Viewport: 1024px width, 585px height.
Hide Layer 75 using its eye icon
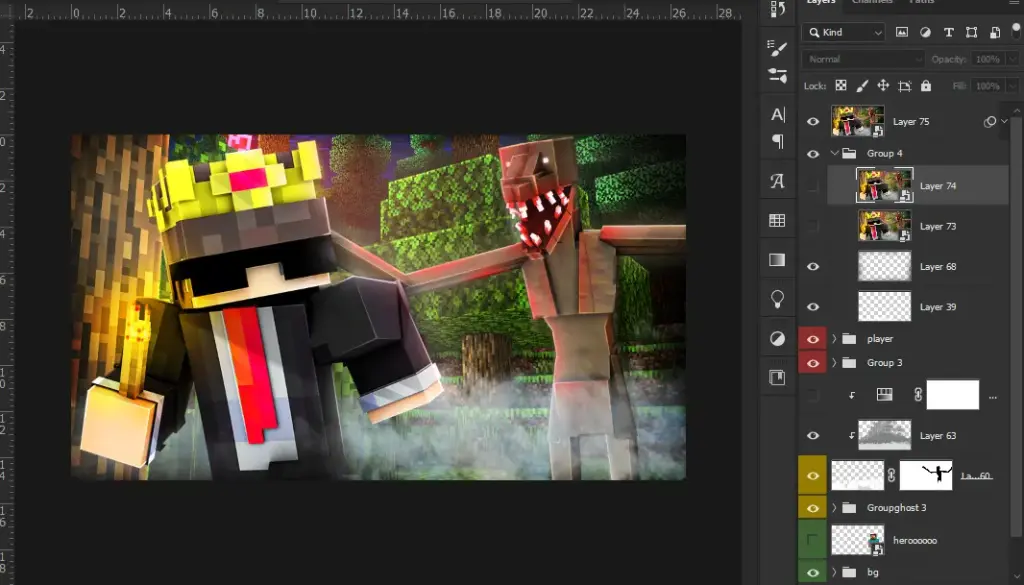tap(813, 121)
